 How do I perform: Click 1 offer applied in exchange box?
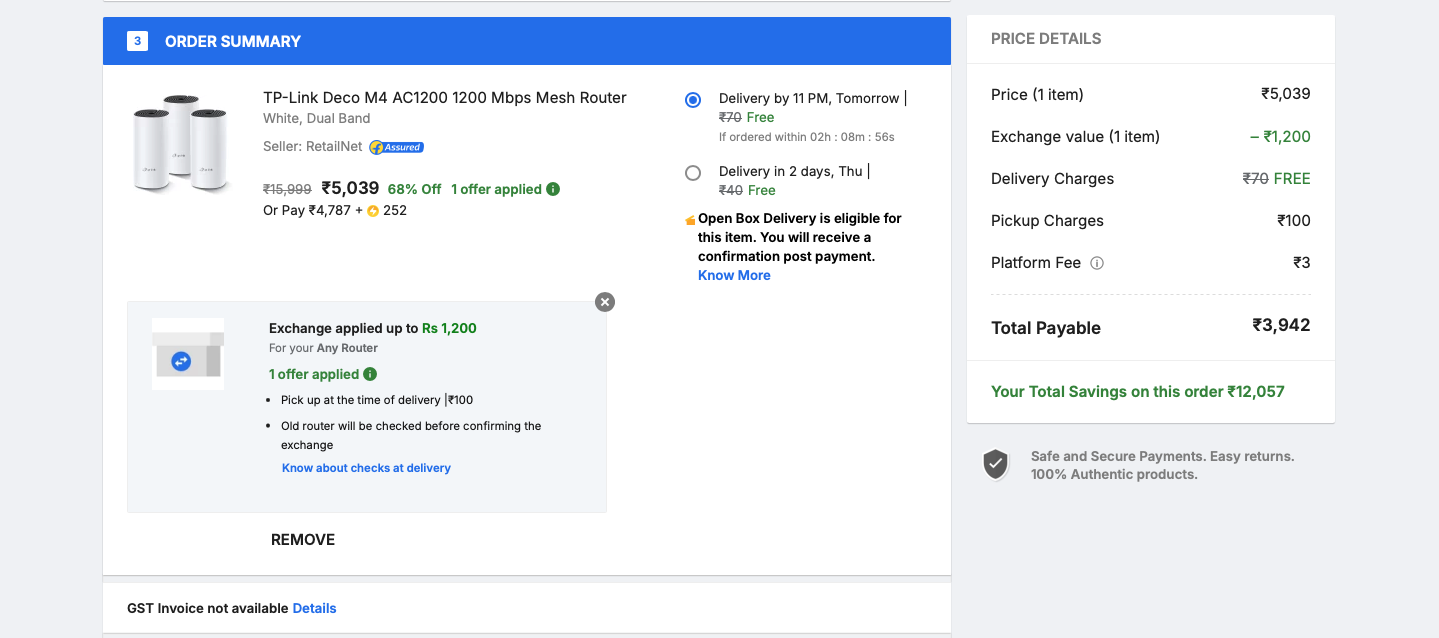[x=314, y=374]
